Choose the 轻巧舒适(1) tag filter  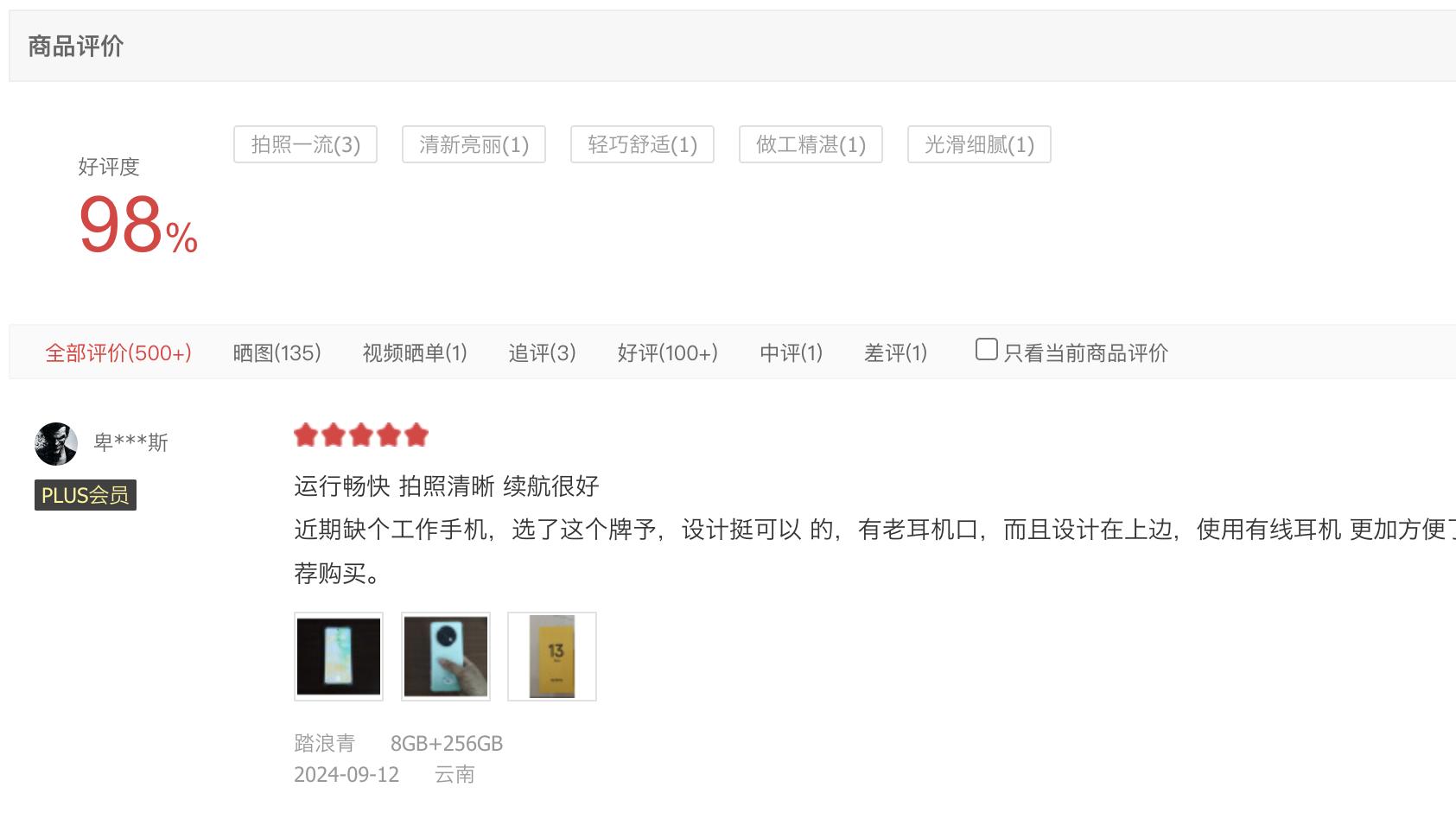click(x=642, y=144)
